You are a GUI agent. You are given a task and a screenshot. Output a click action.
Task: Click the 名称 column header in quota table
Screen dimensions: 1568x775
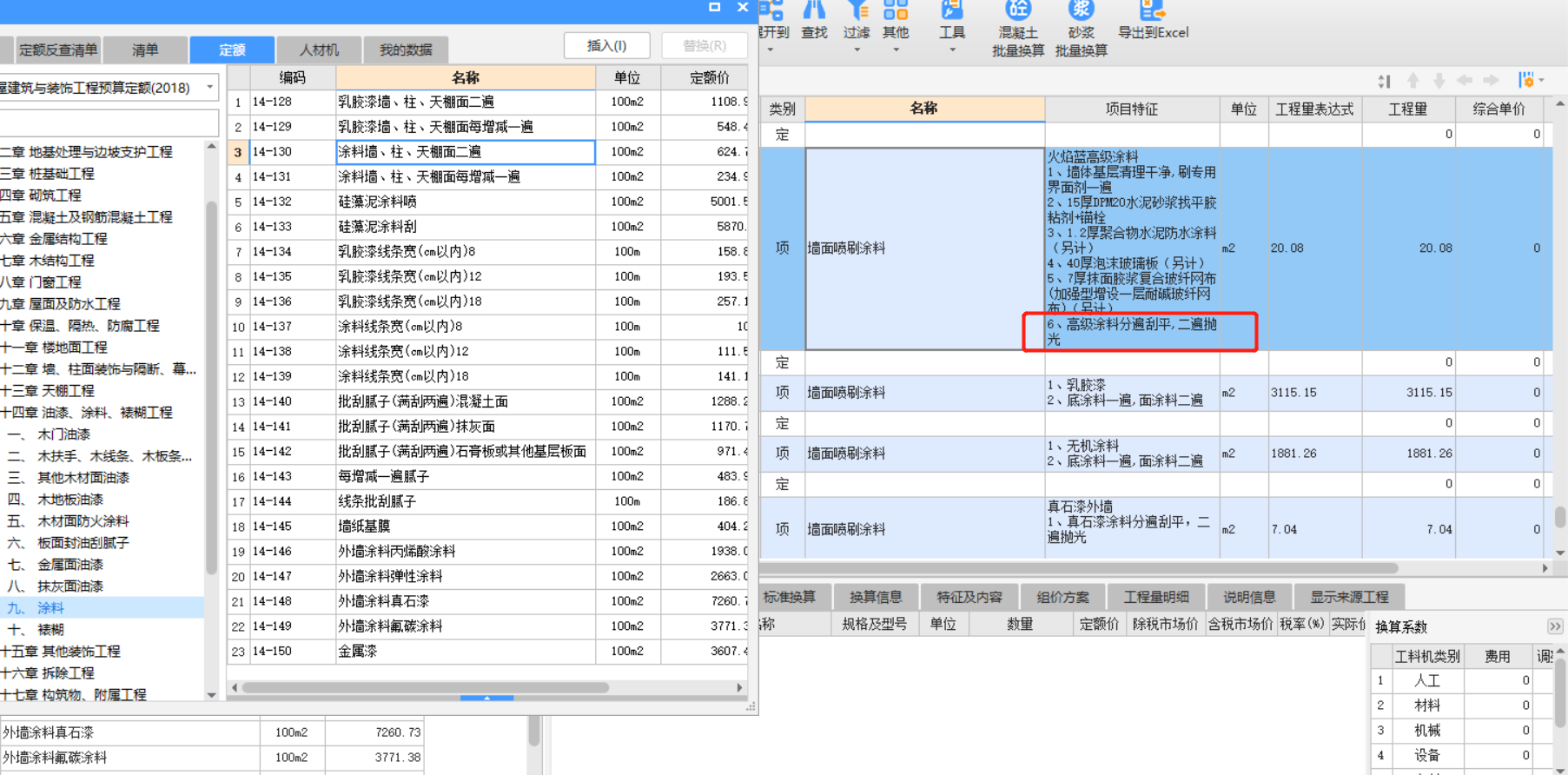466,77
